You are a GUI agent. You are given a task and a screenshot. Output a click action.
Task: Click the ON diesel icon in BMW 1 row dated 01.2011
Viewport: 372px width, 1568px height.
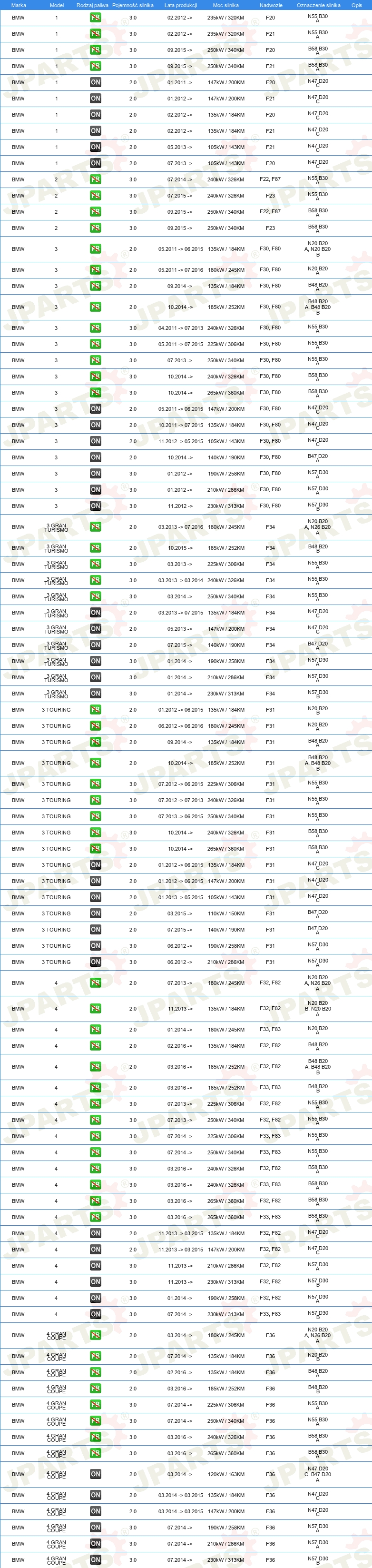(96, 82)
